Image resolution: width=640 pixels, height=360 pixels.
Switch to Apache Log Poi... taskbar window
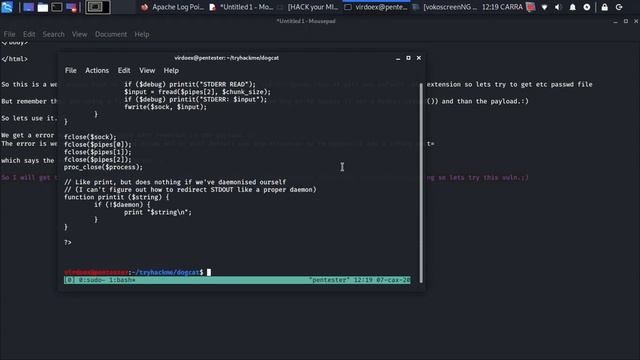(172, 7)
